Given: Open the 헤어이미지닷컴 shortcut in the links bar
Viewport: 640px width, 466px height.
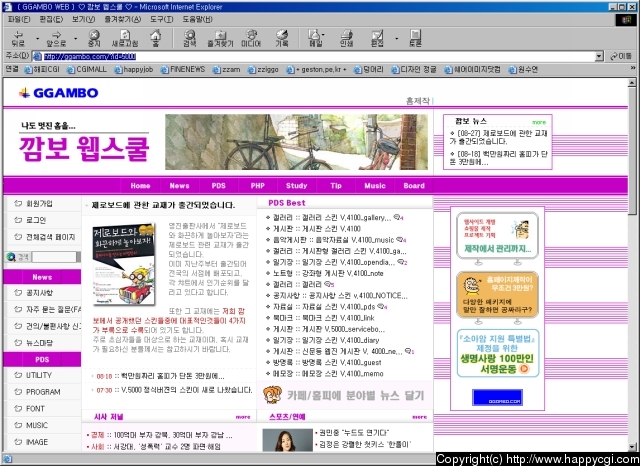Looking at the screenshot, I should coord(473,70).
